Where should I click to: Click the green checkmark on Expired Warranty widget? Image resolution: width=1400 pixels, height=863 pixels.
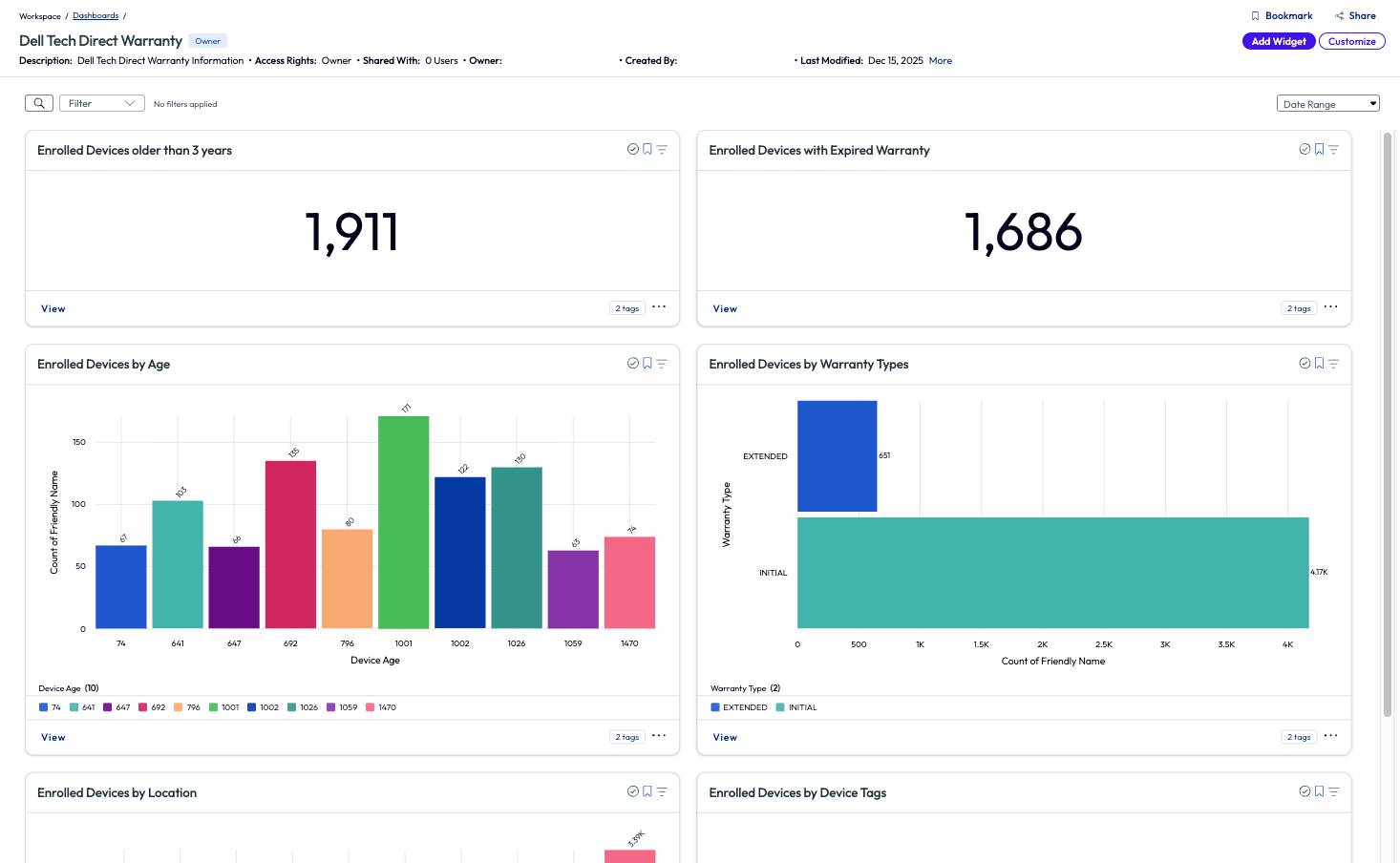pyautogui.click(x=1304, y=149)
